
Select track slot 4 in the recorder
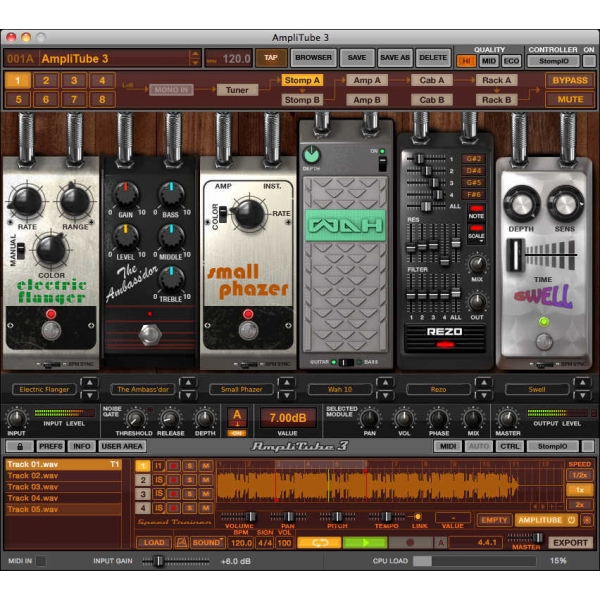[x=143, y=508]
